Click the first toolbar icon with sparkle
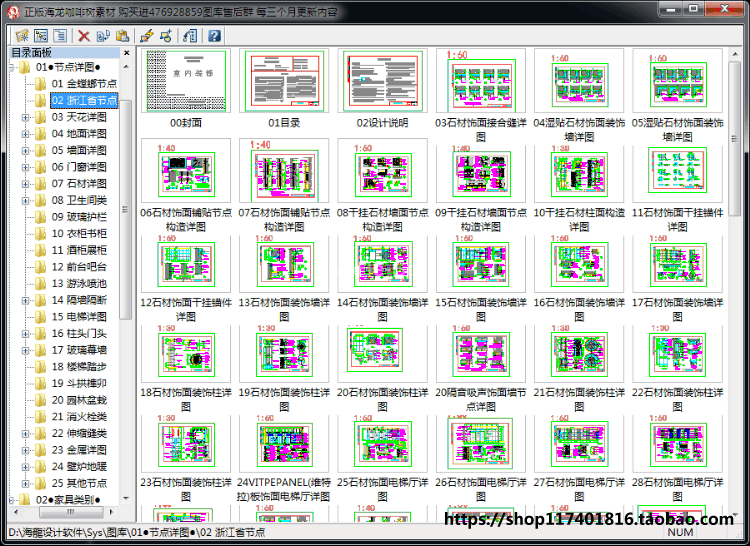The image size is (750, 546). point(21,36)
